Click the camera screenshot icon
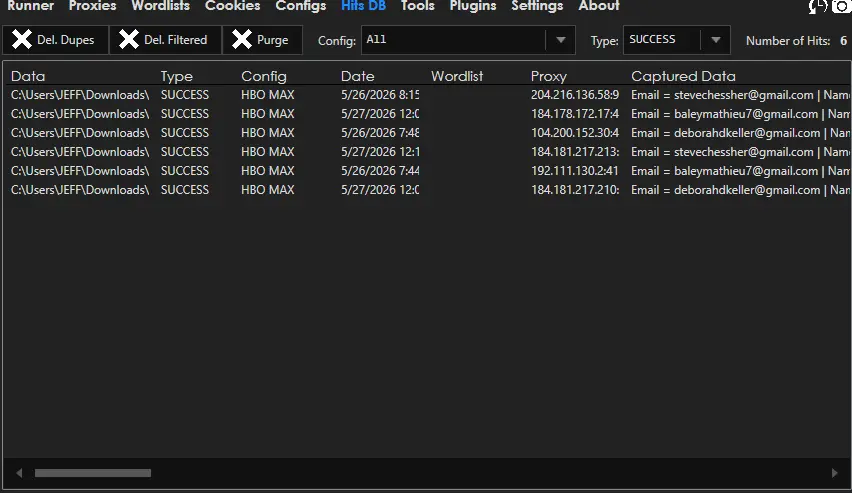 click(x=842, y=7)
